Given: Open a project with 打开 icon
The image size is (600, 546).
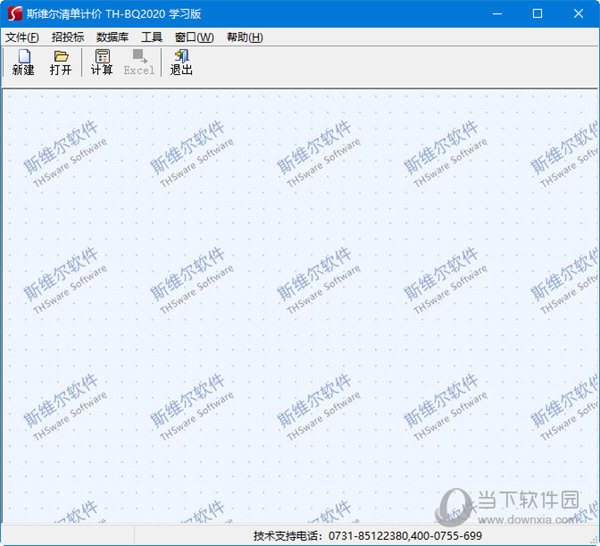Looking at the screenshot, I should click(x=61, y=62).
